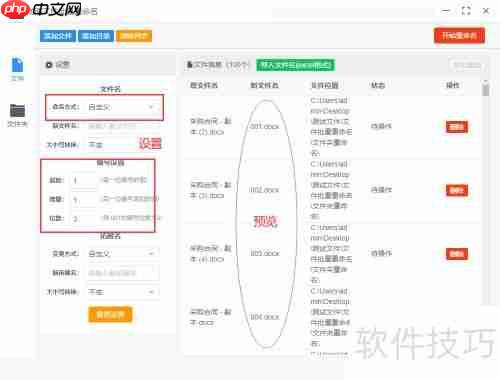Select the 002.docx new name cell

point(264,190)
